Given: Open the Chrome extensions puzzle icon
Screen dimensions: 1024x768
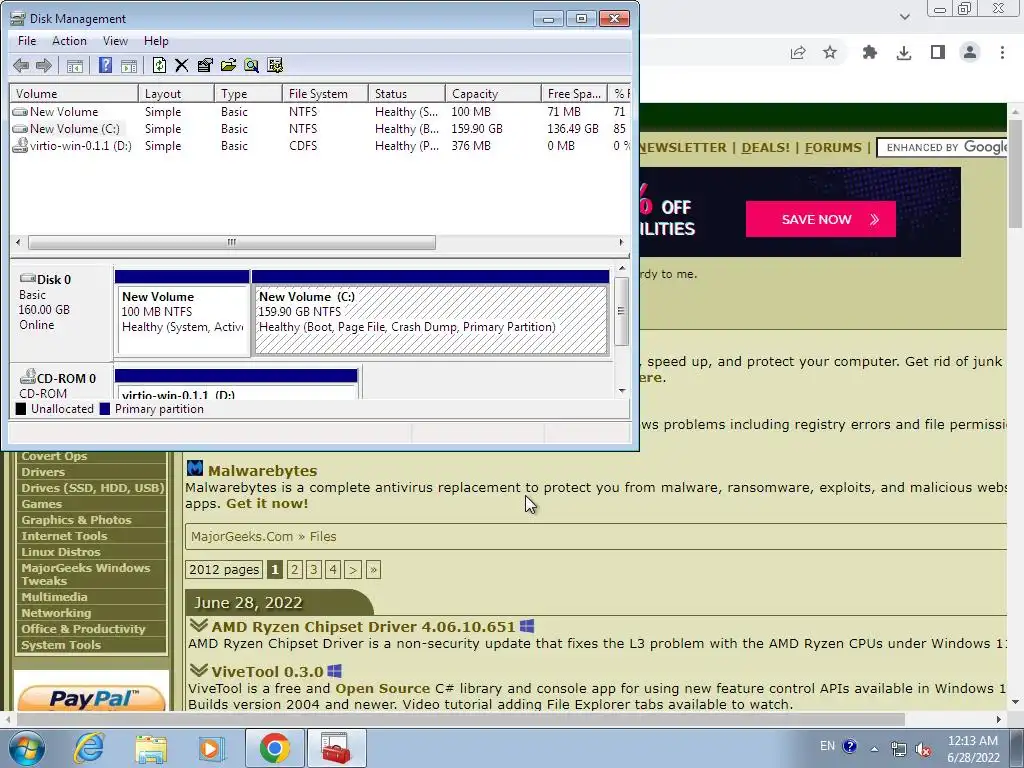Looking at the screenshot, I should 870,52.
